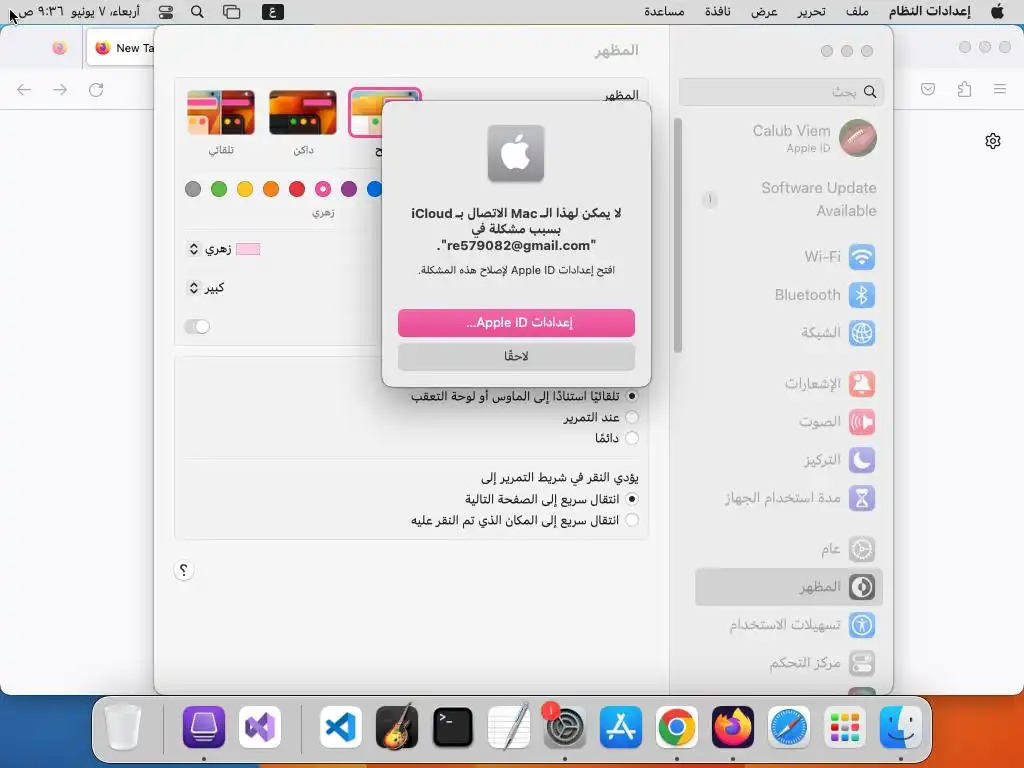Image resolution: width=1024 pixels, height=768 pixels.
Task: Open the ملف menu
Action: (857, 12)
